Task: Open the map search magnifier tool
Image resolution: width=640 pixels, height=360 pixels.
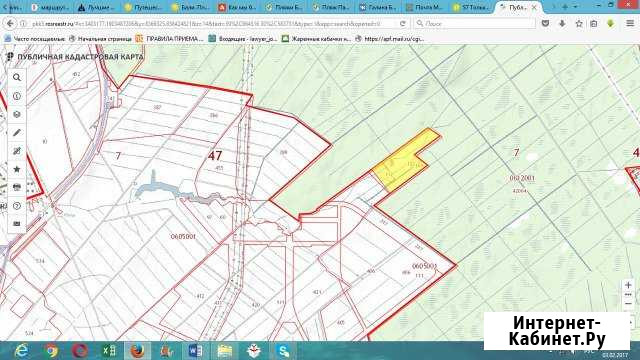Action: (x=17, y=78)
